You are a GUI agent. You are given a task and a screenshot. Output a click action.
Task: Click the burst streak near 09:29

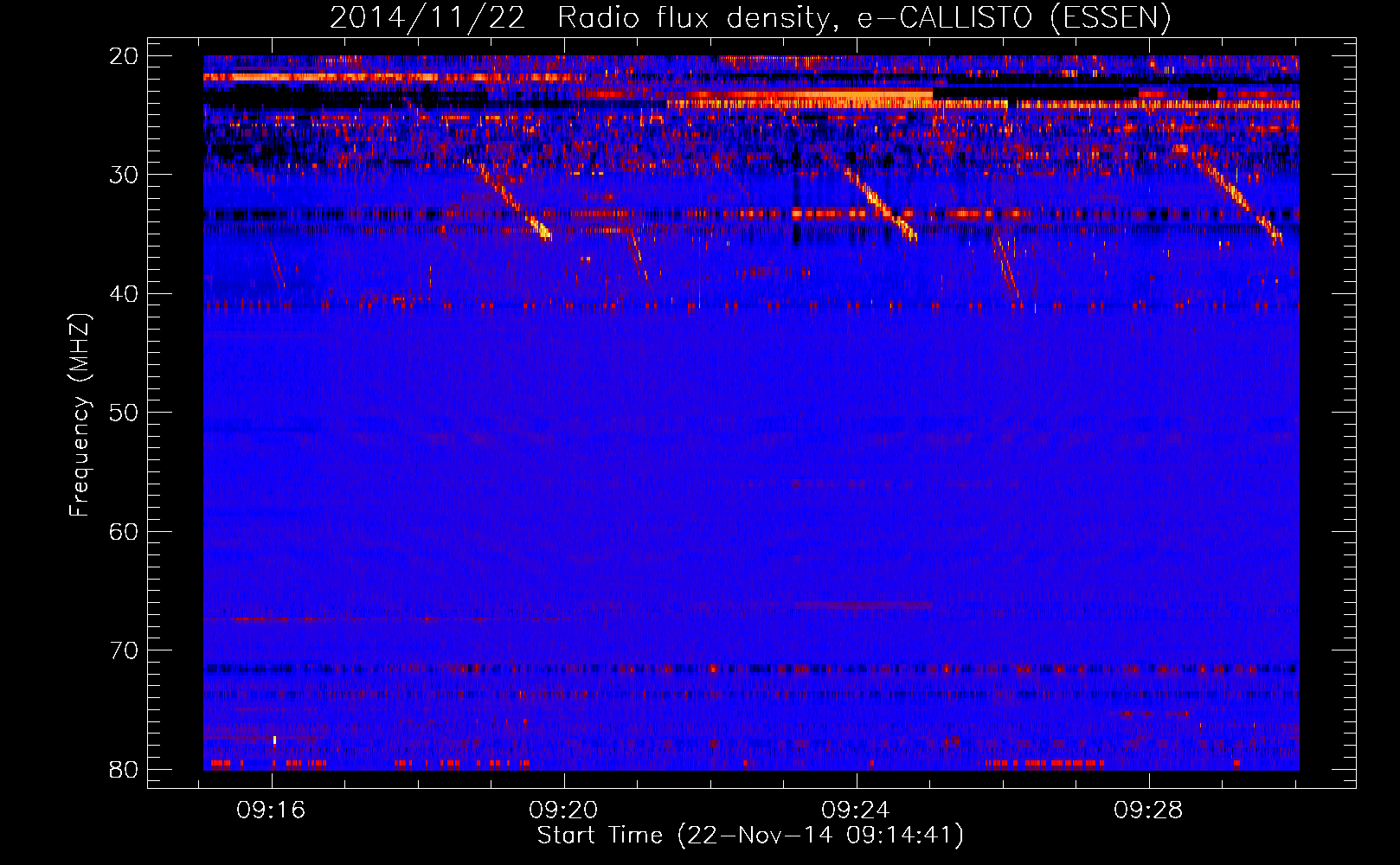1238,201
